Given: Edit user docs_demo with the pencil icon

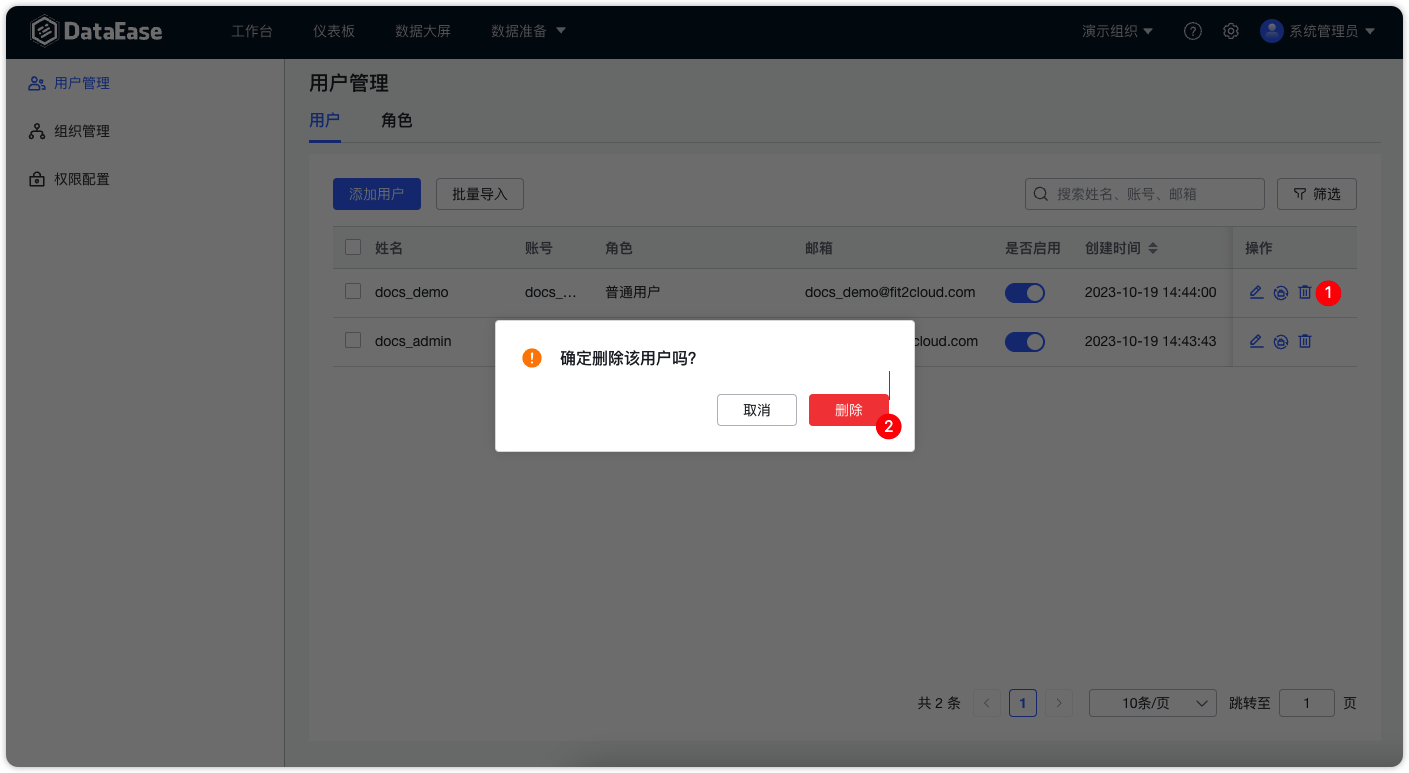Looking at the screenshot, I should point(1256,292).
